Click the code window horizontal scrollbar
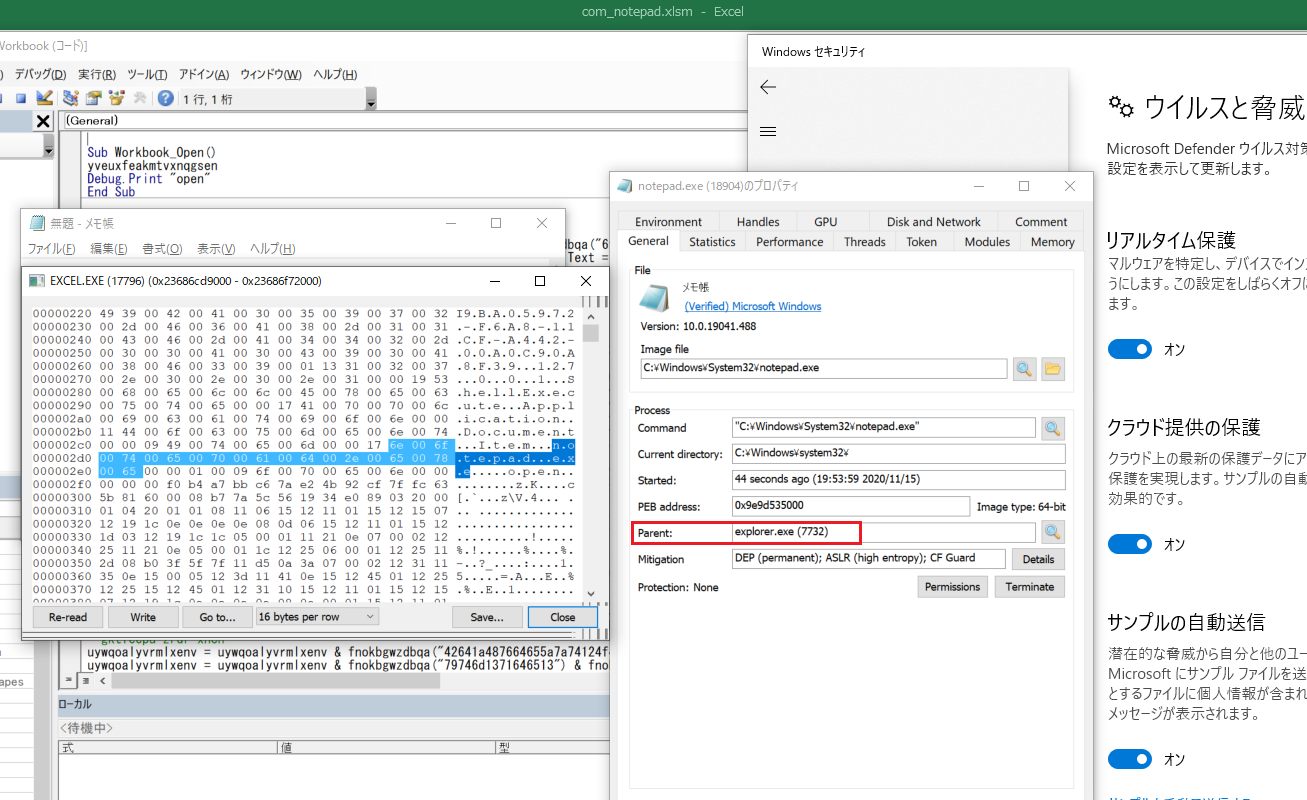 [x=275, y=680]
